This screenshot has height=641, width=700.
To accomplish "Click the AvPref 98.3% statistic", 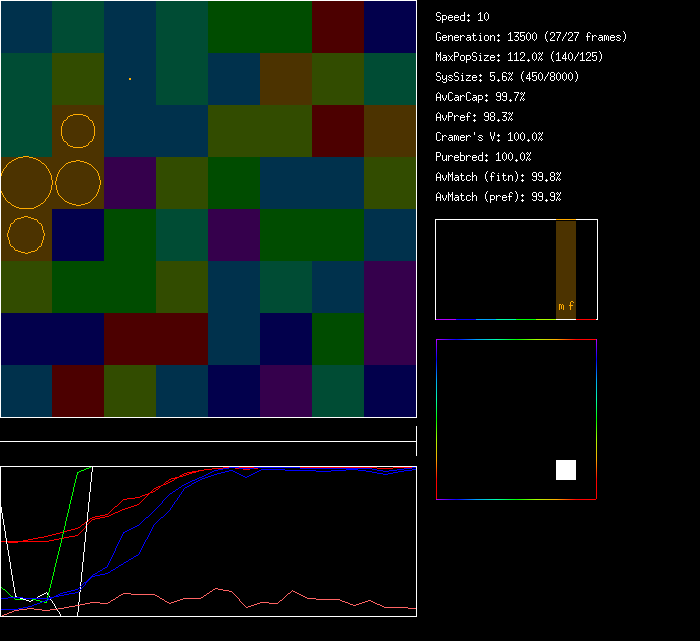I will pyautogui.click(x=474, y=117).
